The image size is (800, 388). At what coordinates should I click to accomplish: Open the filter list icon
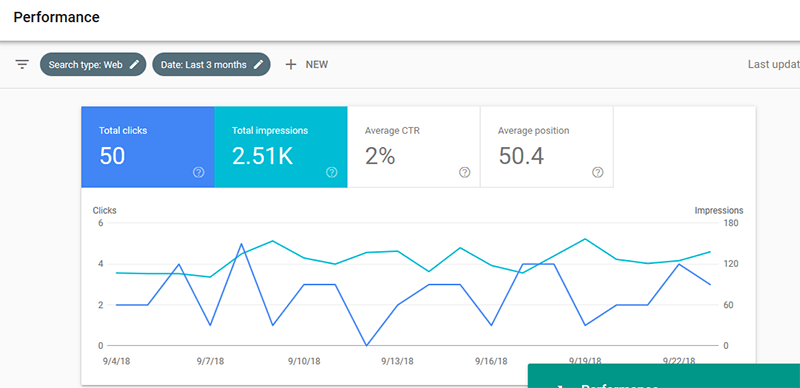[22, 64]
